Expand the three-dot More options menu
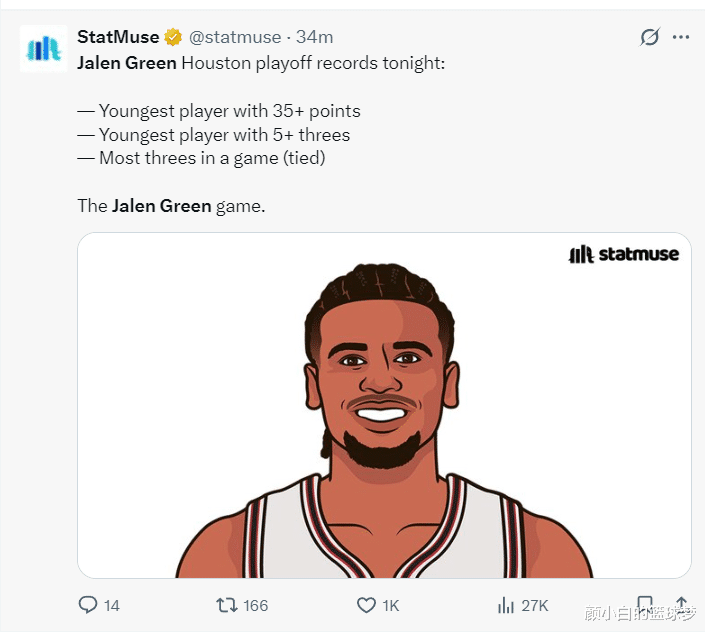 point(681,37)
